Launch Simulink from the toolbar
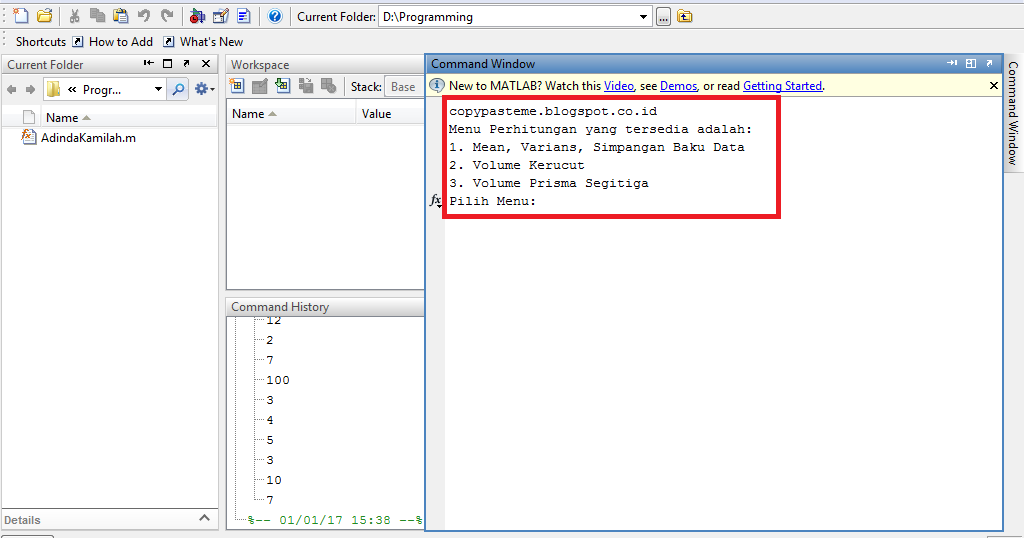 (197, 16)
